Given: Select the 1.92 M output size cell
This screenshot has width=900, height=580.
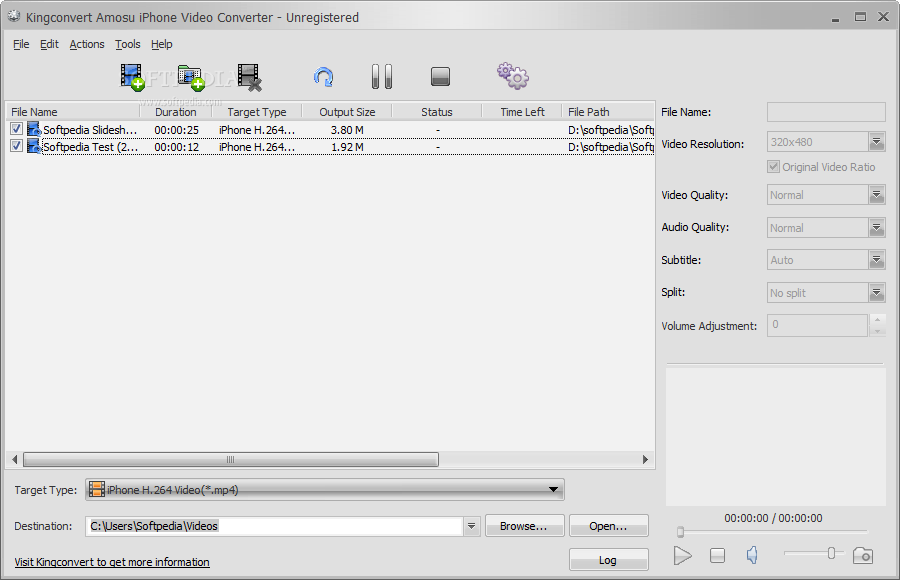Looking at the screenshot, I should tap(347, 147).
